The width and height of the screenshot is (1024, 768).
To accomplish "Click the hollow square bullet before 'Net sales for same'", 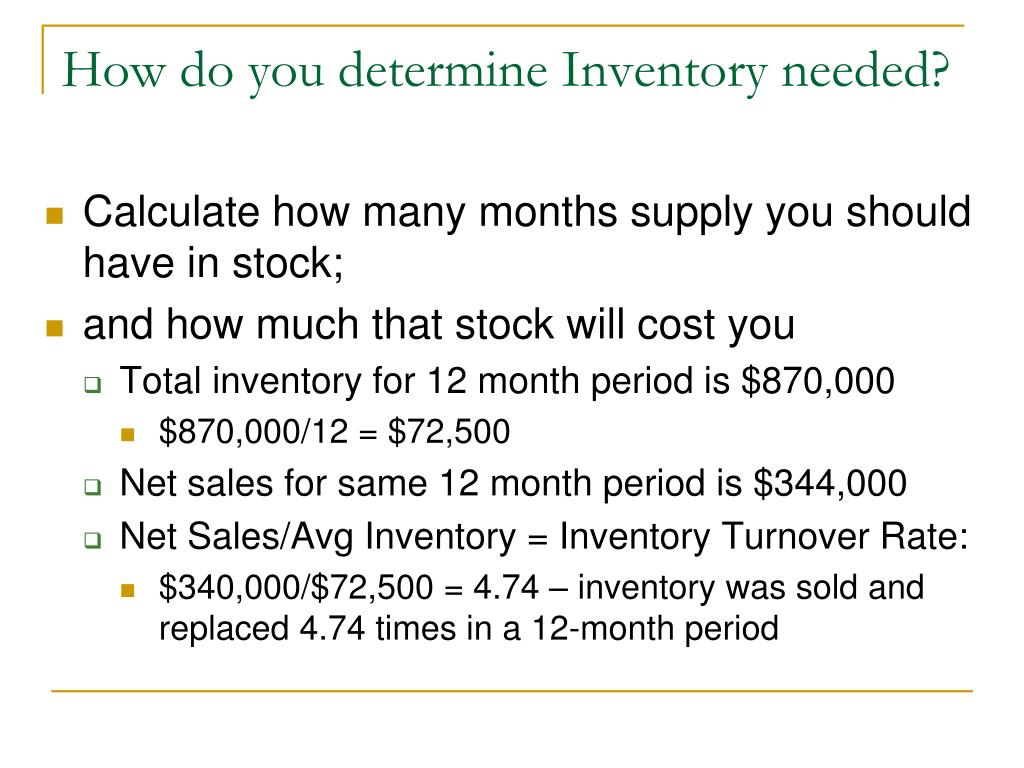I will [x=93, y=487].
